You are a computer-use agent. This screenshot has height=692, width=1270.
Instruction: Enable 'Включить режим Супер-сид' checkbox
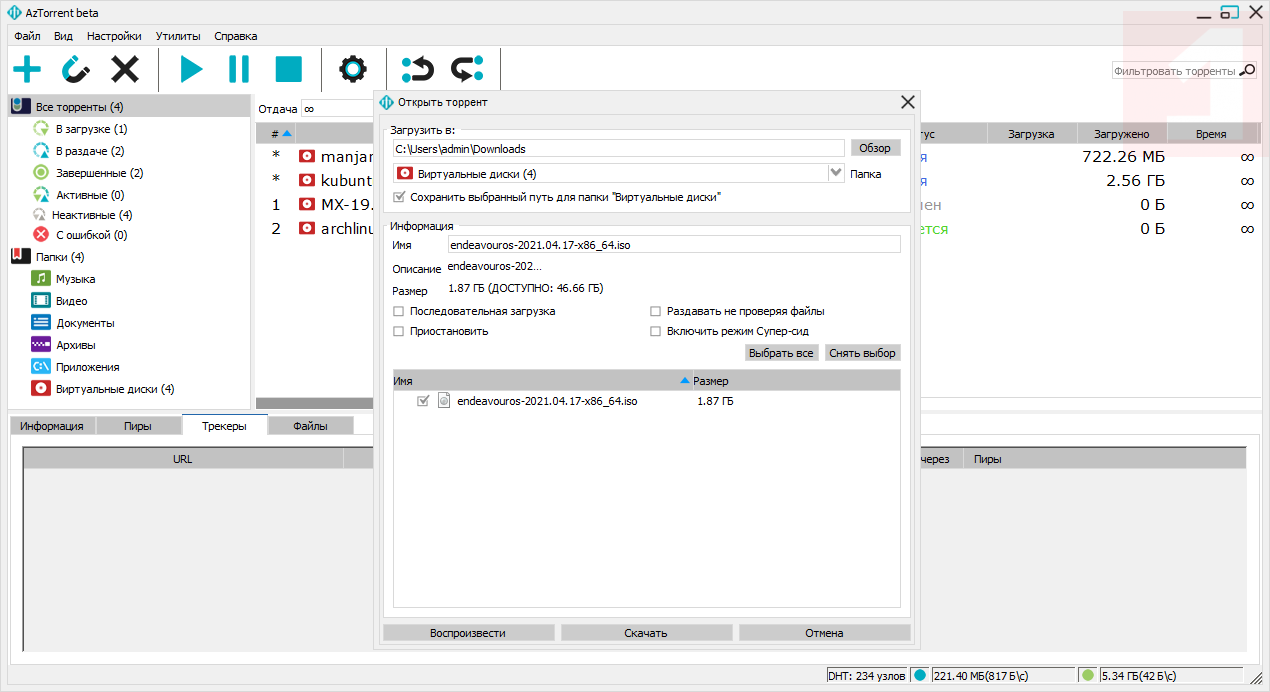pyautogui.click(x=656, y=331)
